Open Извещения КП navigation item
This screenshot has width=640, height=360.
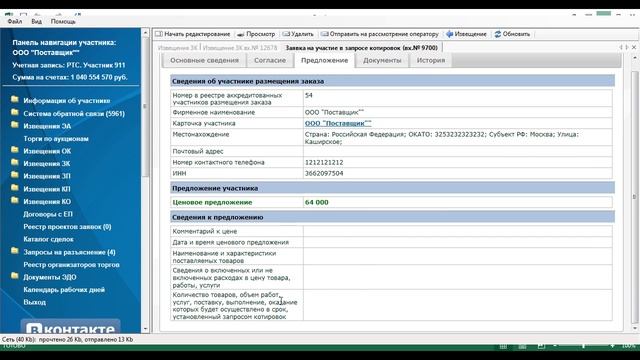47,189
